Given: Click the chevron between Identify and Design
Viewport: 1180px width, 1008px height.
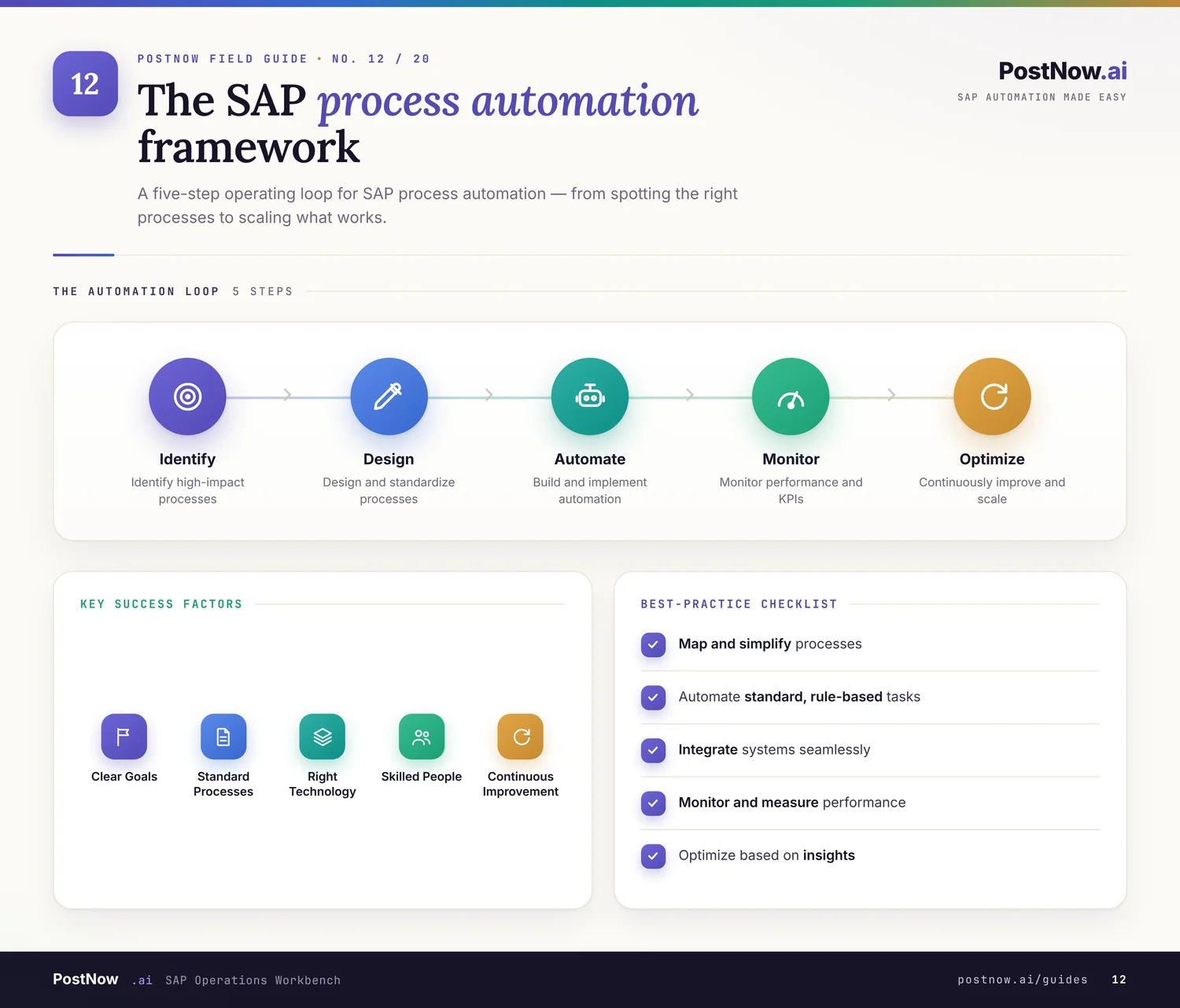Looking at the screenshot, I should 288,394.
